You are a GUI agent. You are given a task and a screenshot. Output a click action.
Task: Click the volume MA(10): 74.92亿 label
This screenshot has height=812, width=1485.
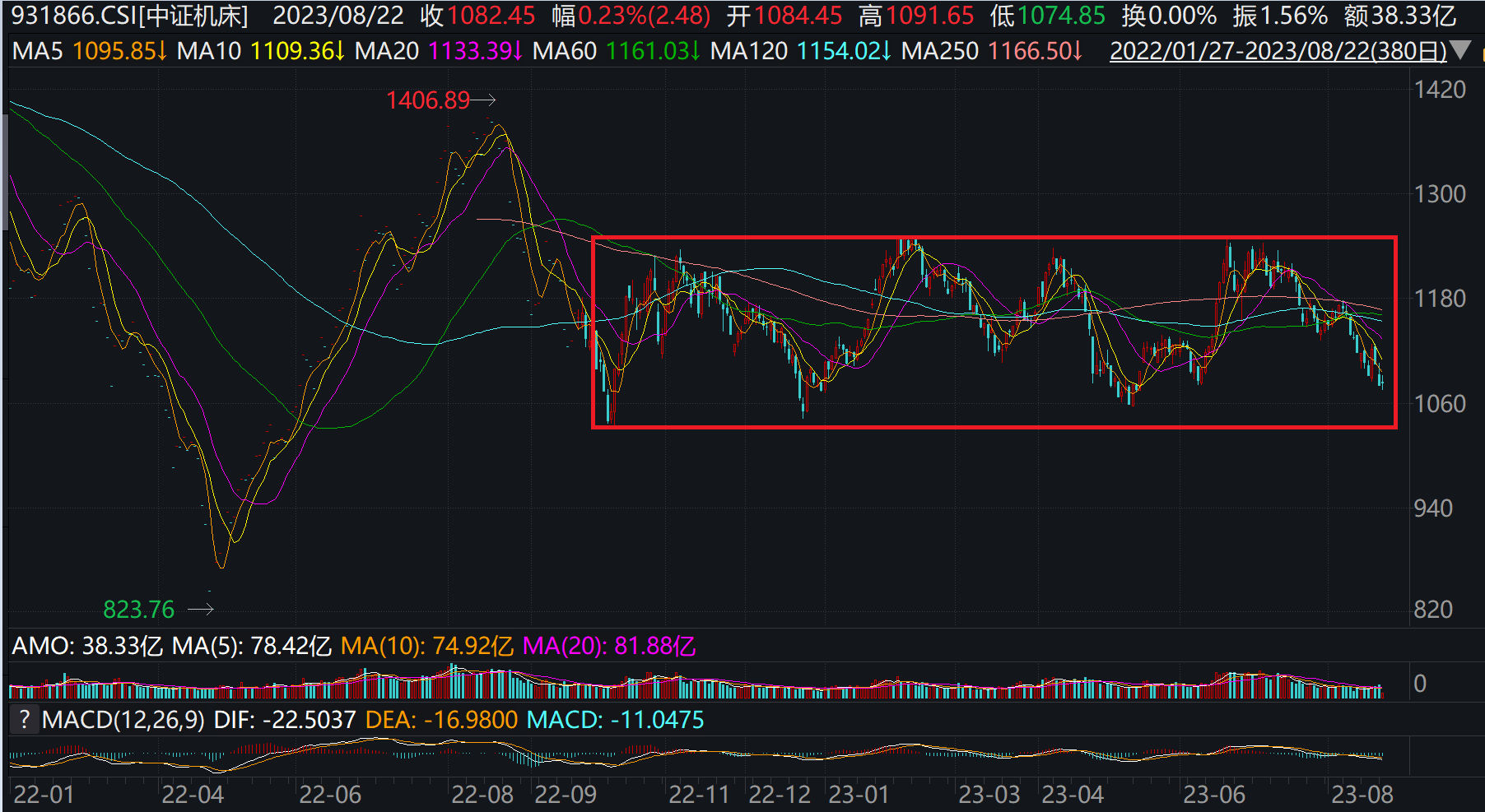pos(427,646)
